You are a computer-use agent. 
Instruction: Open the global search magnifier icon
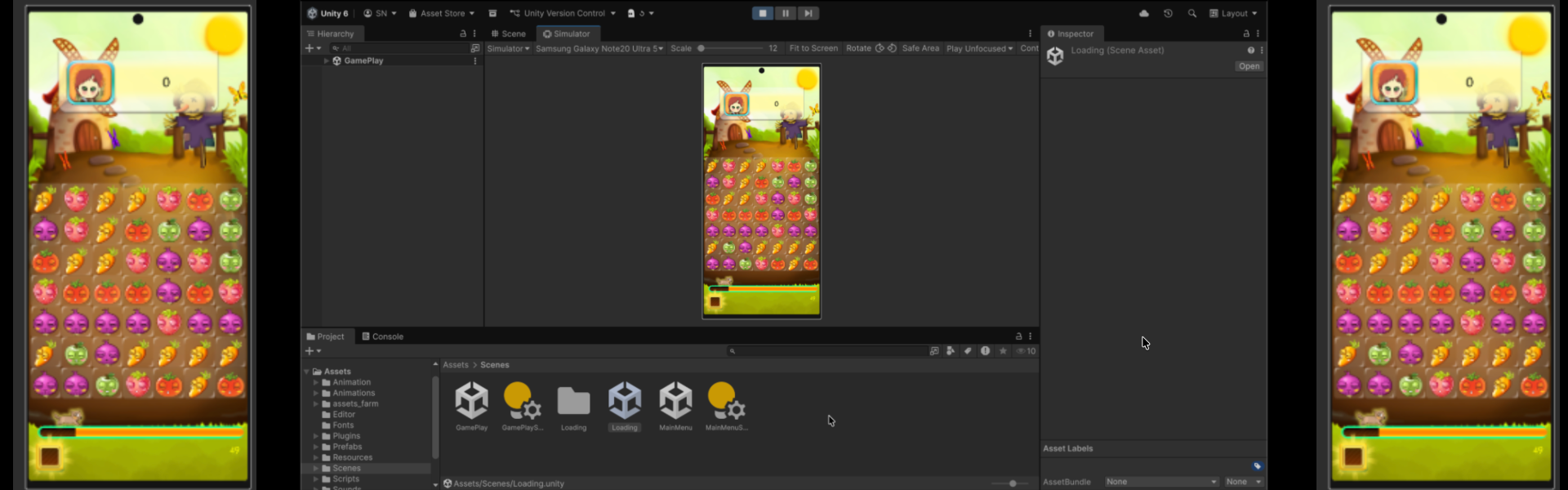[x=1192, y=13]
